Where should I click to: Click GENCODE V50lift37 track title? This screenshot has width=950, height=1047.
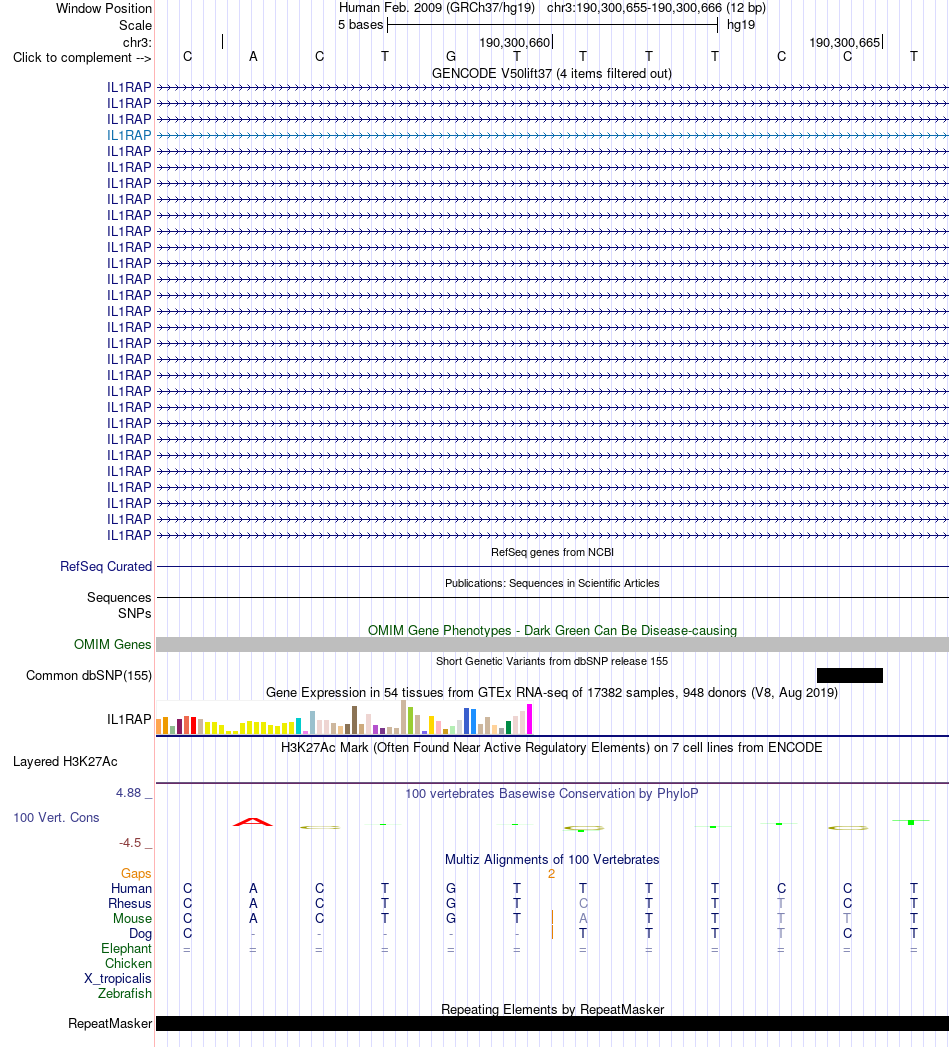(x=551, y=73)
